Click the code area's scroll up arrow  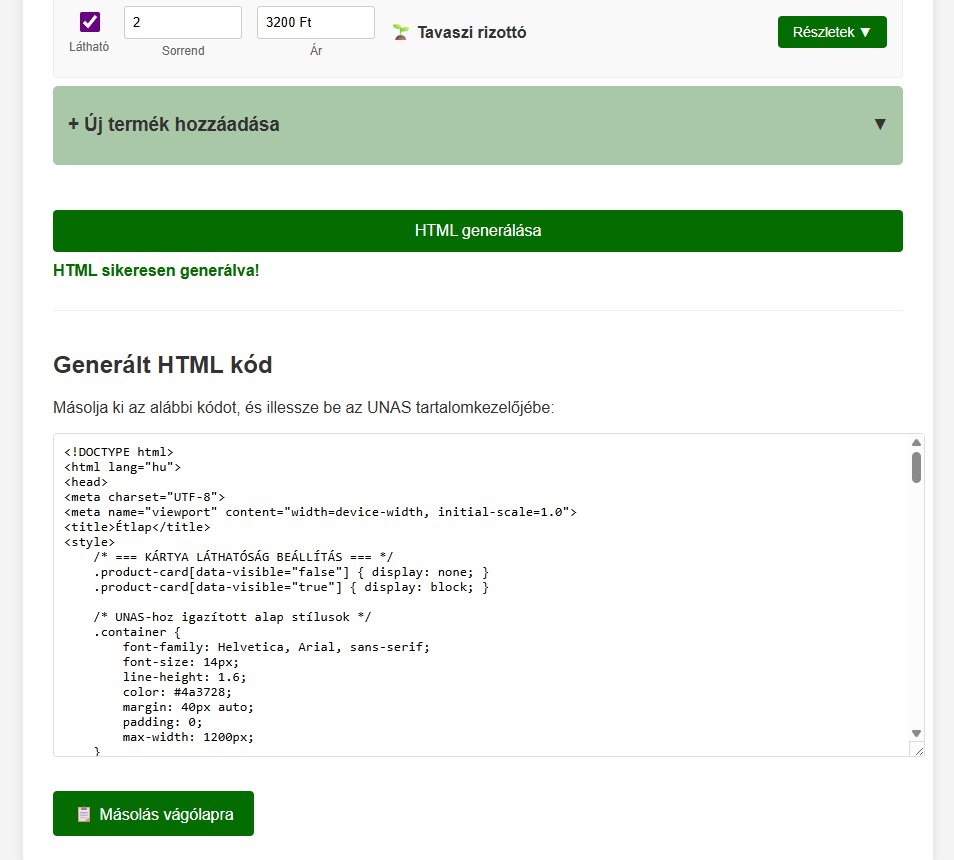[916, 443]
